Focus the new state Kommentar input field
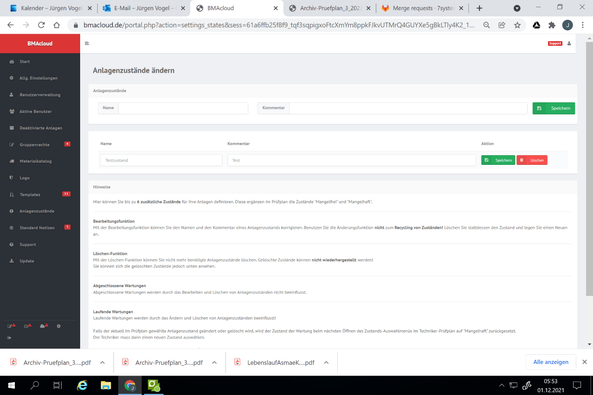The height and width of the screenshot is (395, 593). click(x=408, y=108)
